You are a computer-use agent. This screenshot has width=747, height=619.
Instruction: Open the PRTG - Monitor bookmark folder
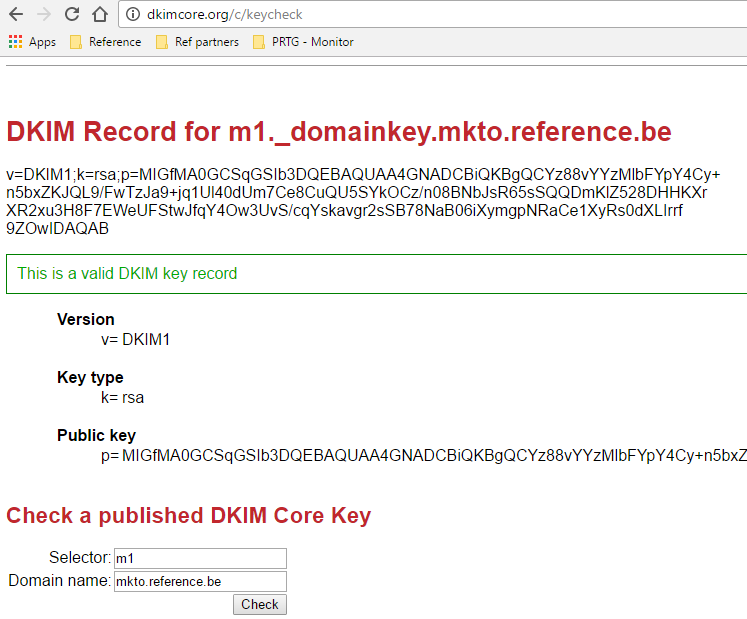pos(303,42)
